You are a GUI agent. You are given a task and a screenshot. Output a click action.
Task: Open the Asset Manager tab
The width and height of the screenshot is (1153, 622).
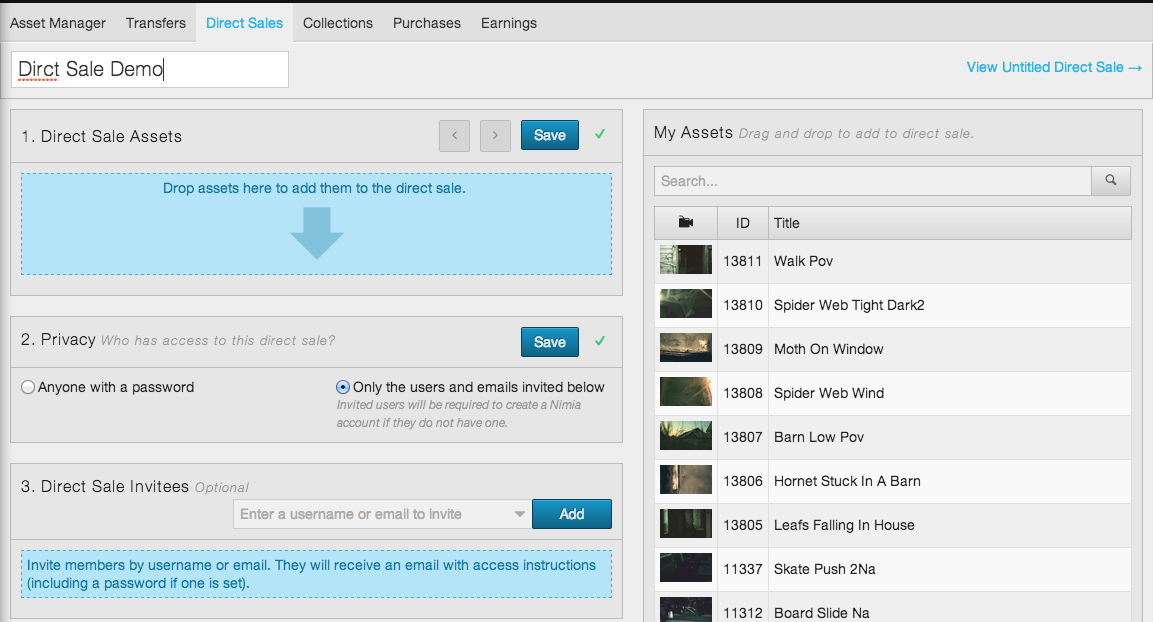pos(57,23)
